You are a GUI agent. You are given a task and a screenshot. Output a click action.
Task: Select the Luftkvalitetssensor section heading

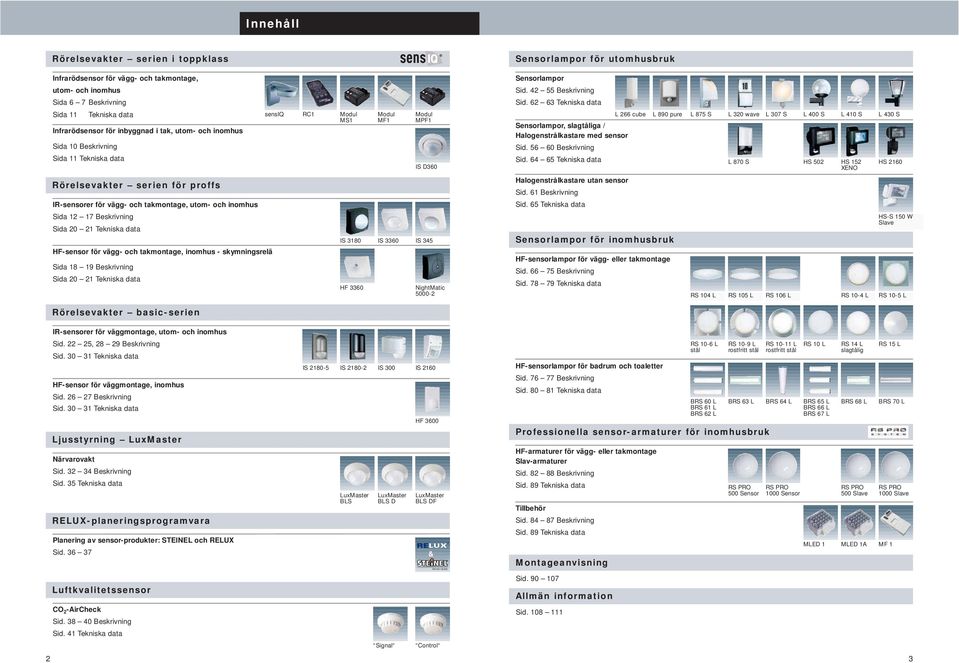(248, 590)
